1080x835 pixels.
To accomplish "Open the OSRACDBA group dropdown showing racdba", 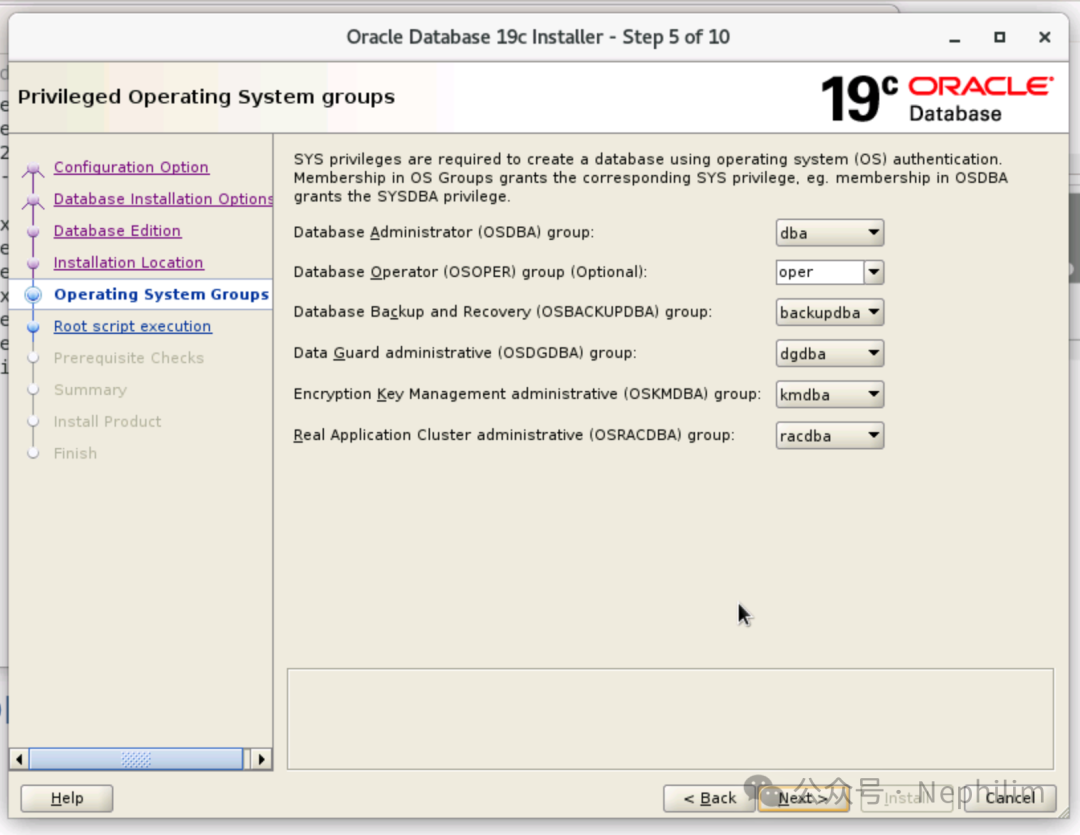I will (x=829, y=435).
